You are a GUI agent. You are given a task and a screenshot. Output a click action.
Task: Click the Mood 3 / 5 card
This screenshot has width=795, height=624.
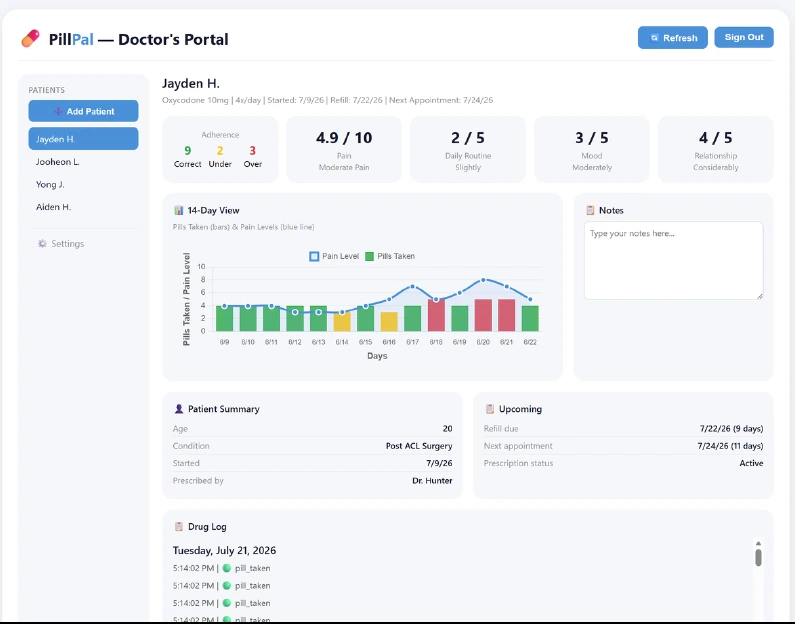[x=592, y=149]
